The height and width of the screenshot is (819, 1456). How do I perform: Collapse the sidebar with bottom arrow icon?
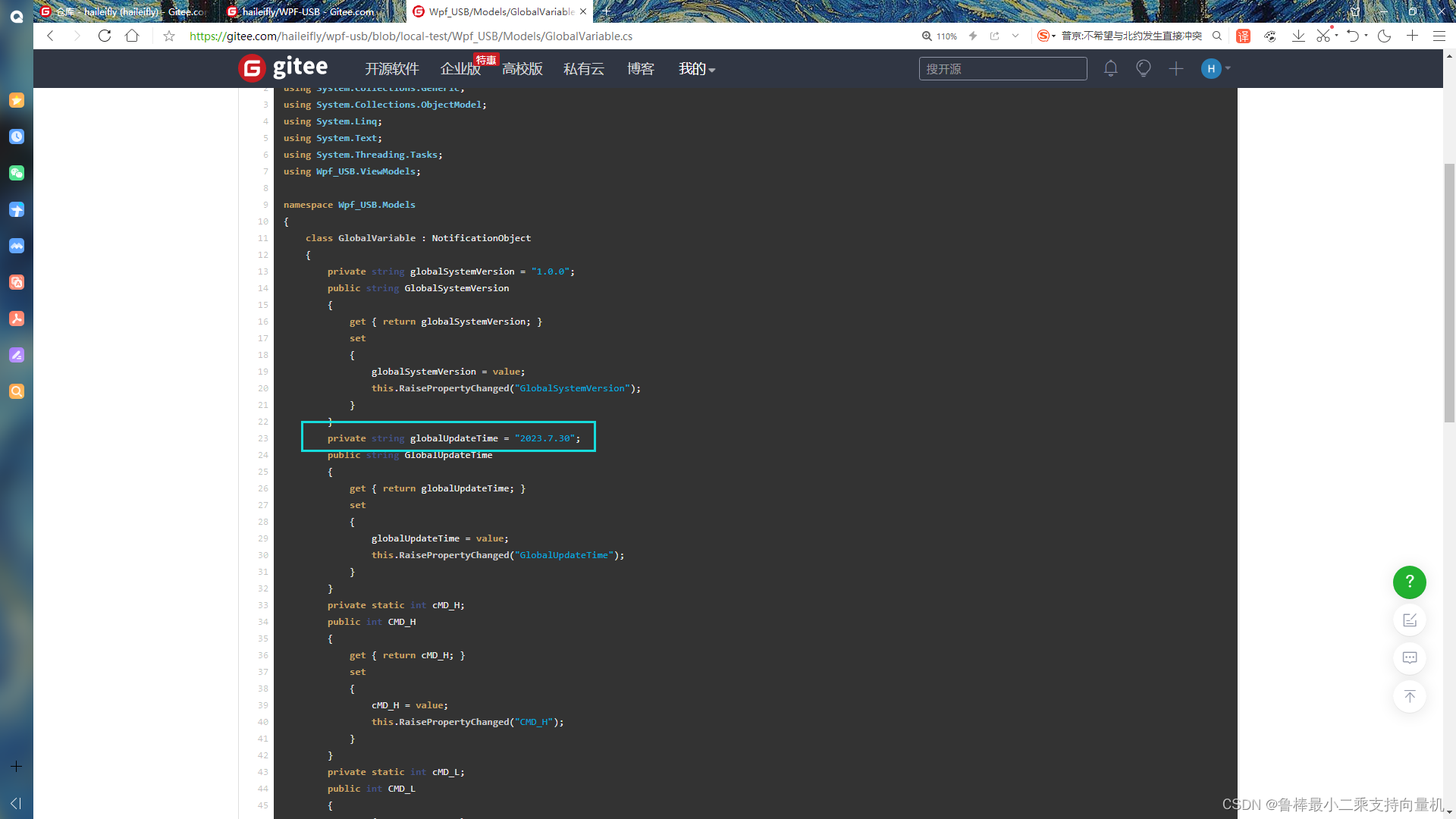click(16, 803)
